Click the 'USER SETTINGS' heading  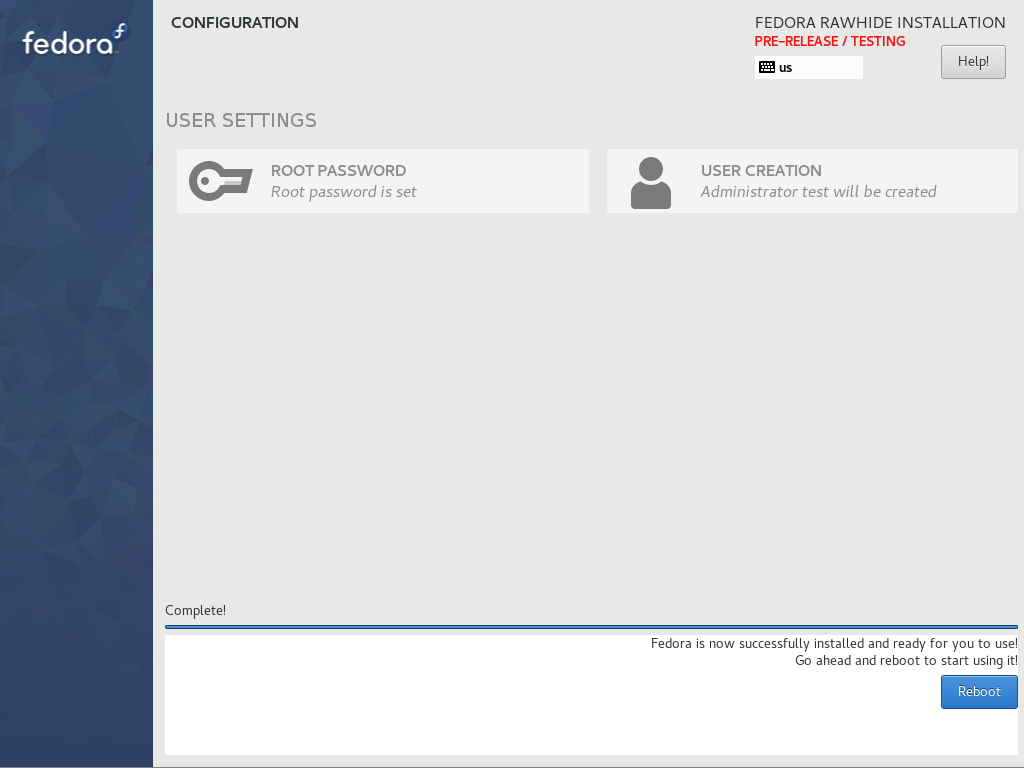[241, 120]
